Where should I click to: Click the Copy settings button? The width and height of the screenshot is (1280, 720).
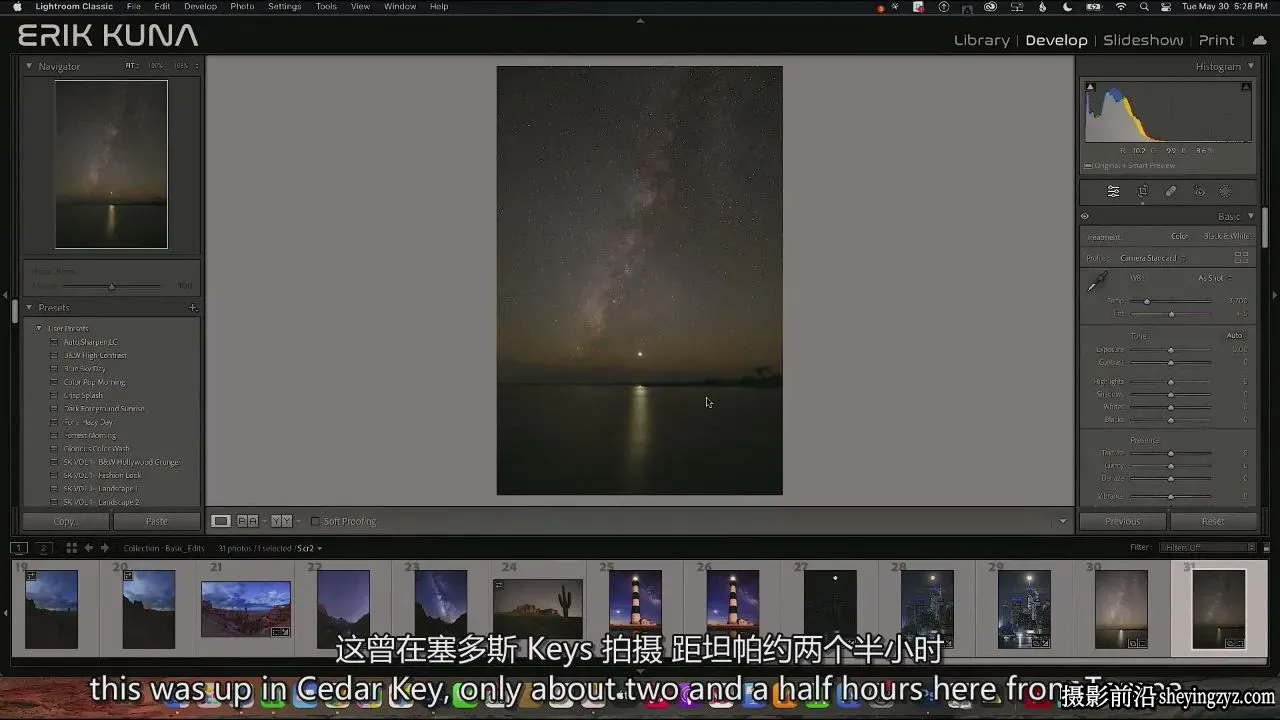click(x=66, y=521)
